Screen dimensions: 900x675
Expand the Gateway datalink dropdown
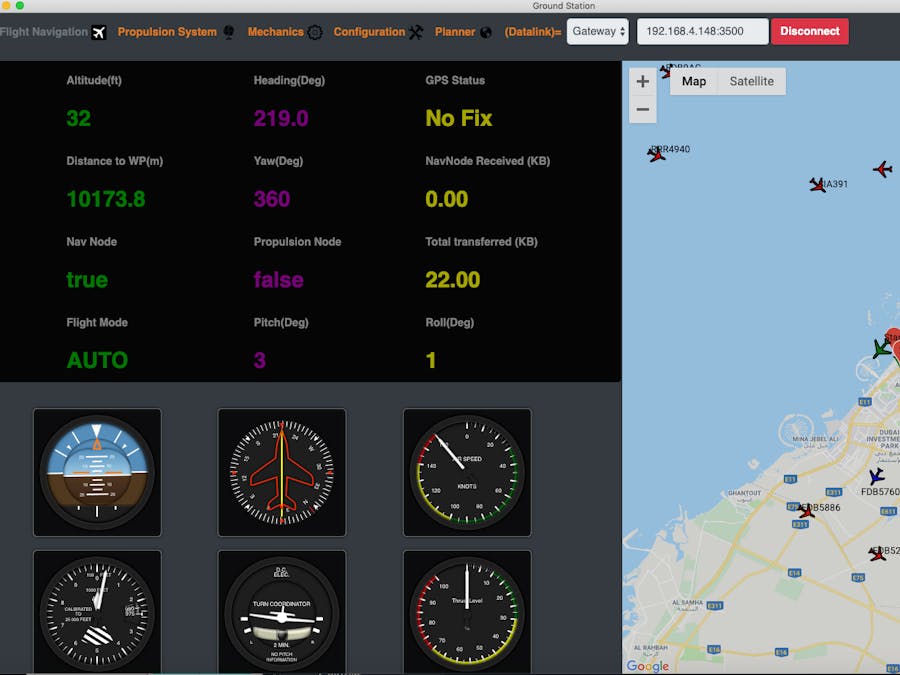click(598, 31)
